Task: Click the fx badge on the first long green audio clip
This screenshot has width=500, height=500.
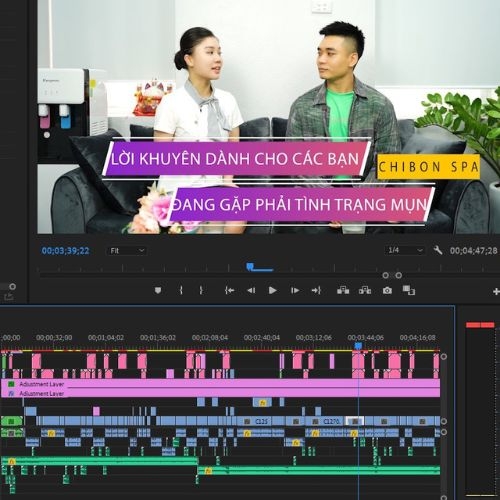Action: pyautogui.click(x=11, y=462)
